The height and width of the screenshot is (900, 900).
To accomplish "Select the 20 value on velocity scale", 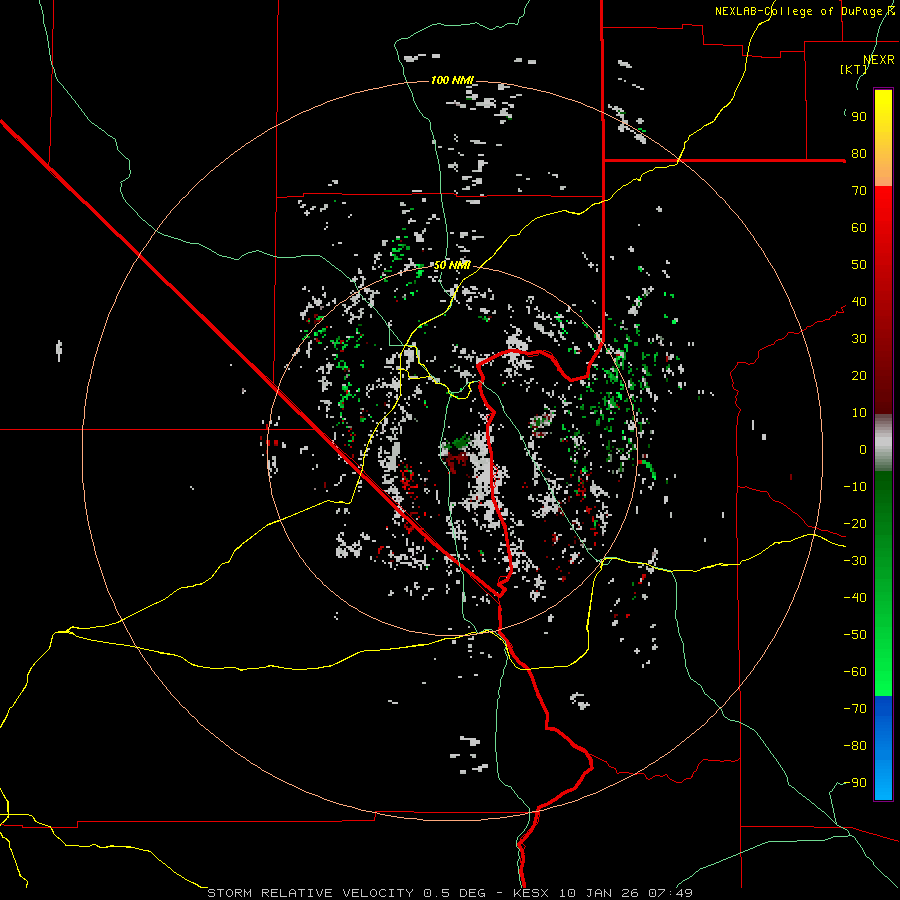I will pyautogui.click(x=859, y=375).
